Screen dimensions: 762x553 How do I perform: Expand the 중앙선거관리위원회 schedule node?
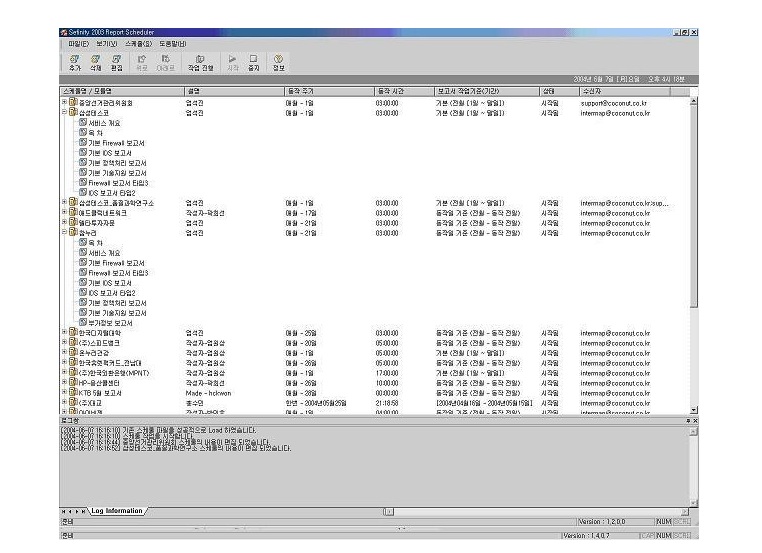pyautogui.click(x=64, y=102)
